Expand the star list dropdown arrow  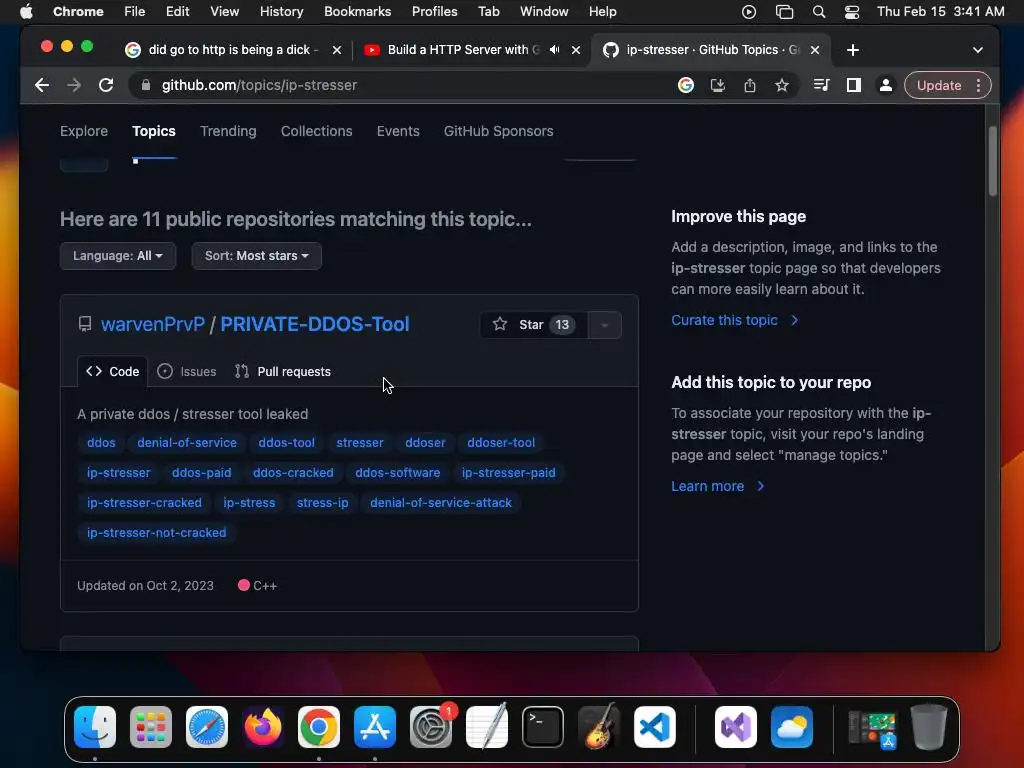click(605, 325)
